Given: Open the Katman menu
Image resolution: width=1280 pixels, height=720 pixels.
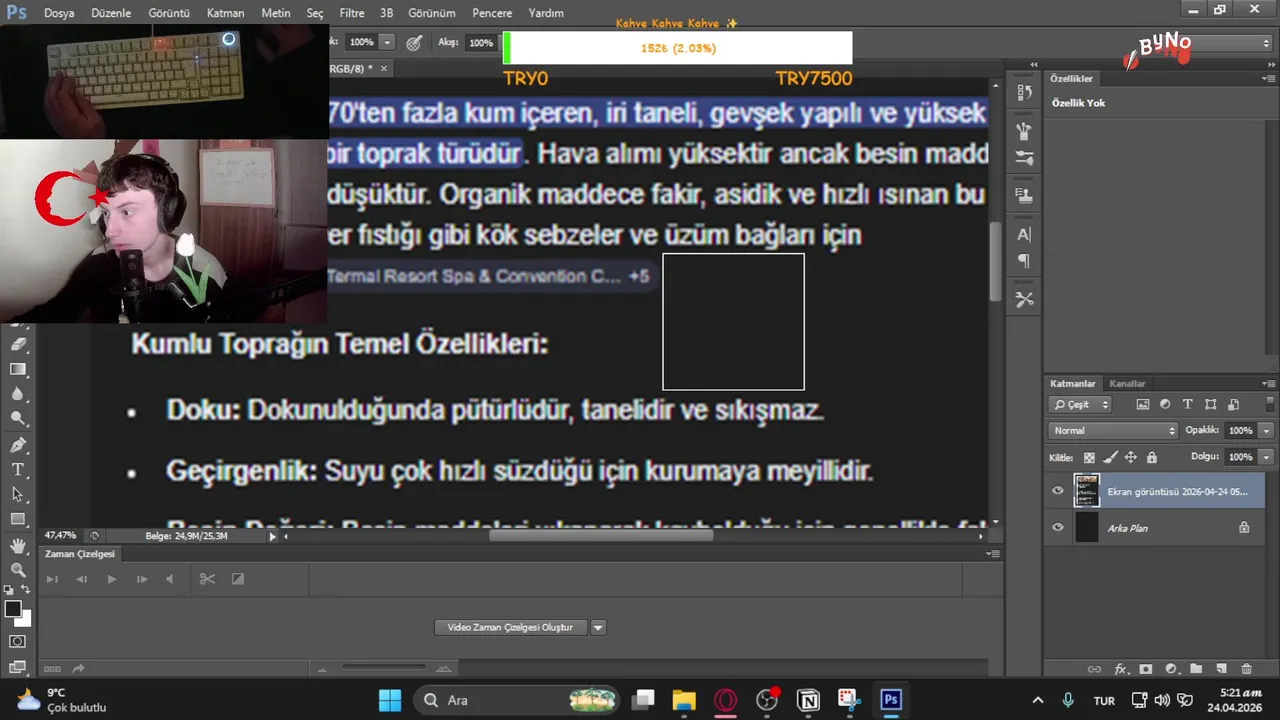Looking at the screenshot, I should 226,13.
